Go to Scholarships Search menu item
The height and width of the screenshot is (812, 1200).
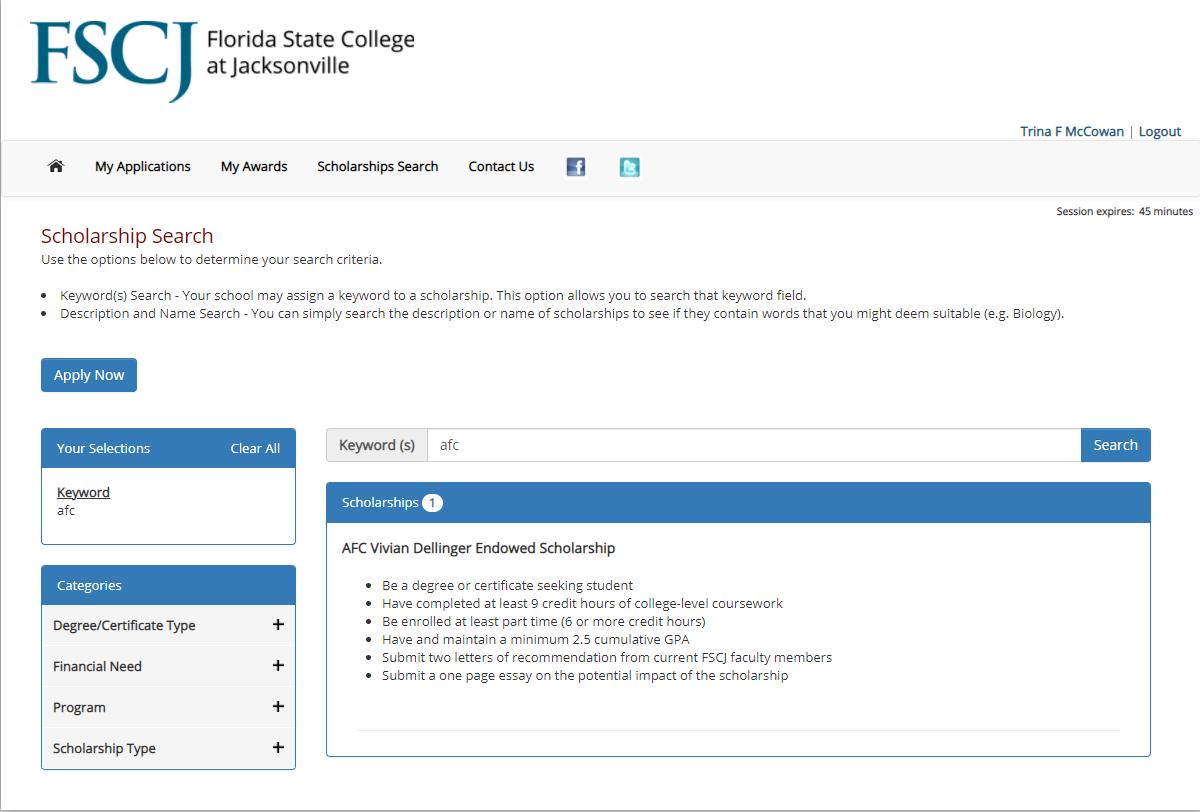(378, 167)
